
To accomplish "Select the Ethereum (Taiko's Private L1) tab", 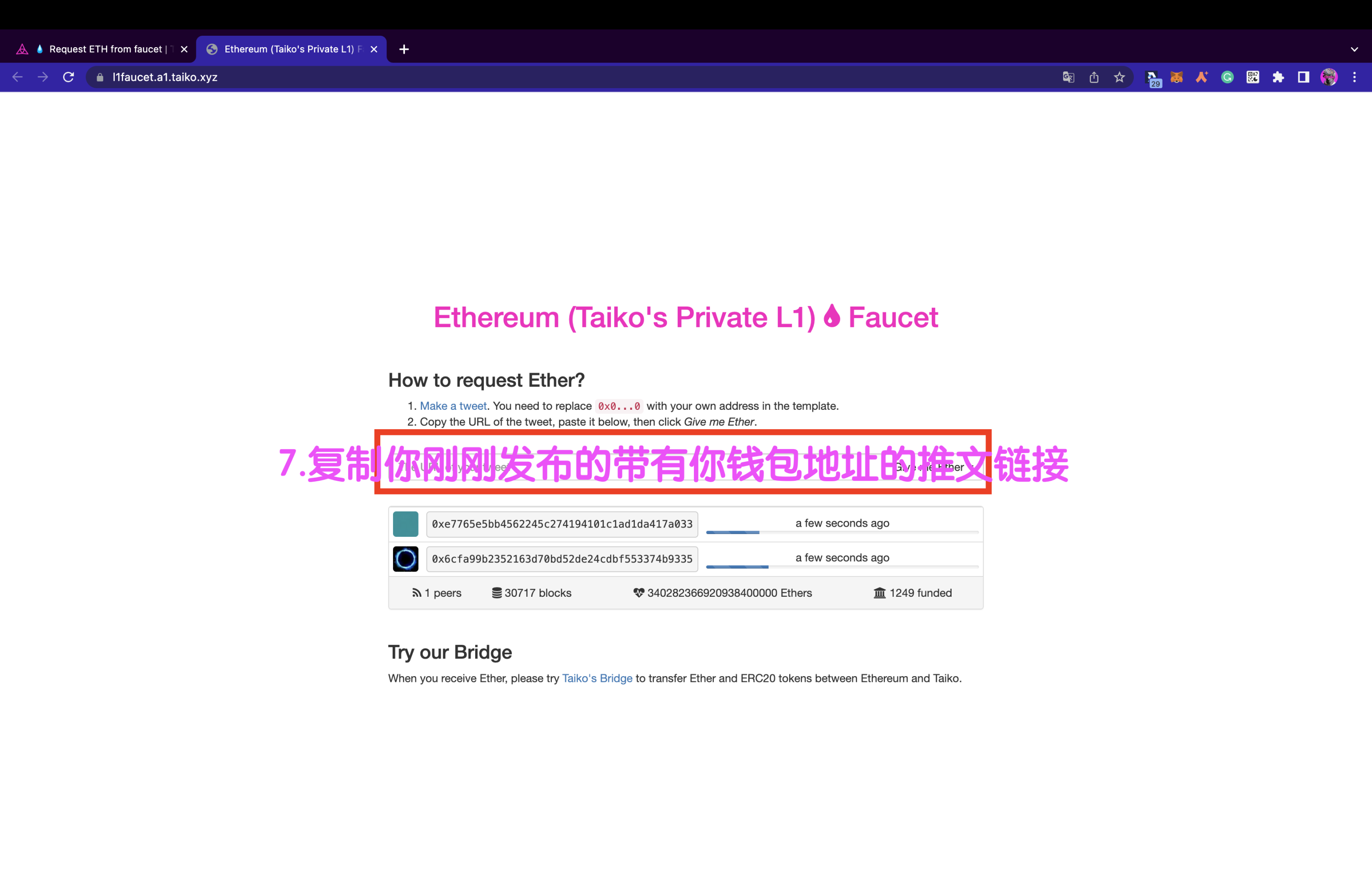I will pos(290,49).
